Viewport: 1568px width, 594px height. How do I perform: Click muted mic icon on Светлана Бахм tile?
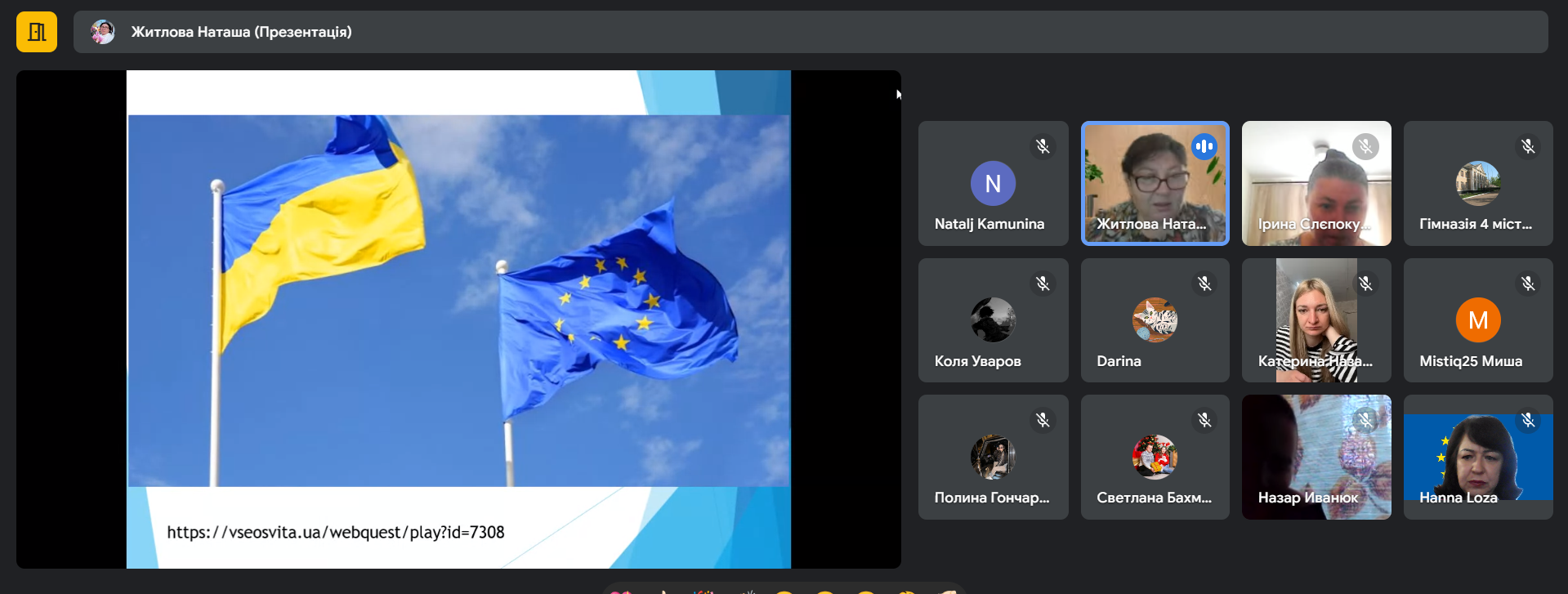click(x=1204, y=420)
